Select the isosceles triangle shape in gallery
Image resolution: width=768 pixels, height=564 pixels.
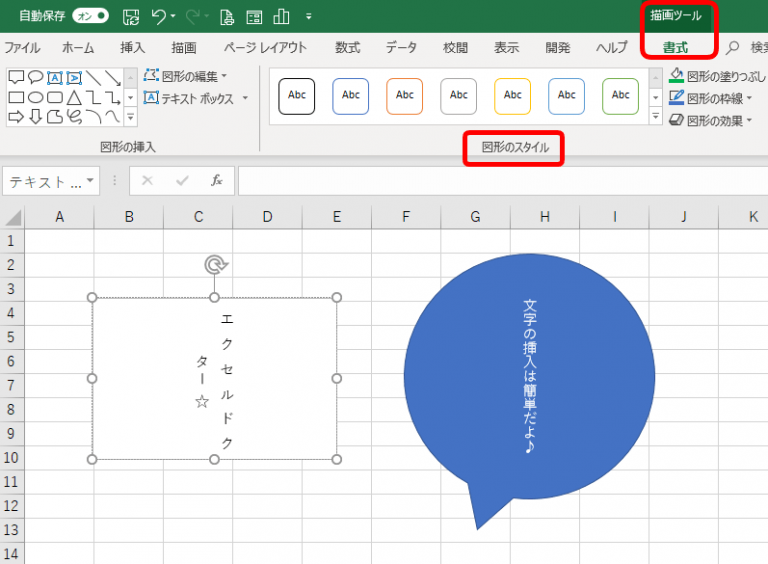pos(76,97)
